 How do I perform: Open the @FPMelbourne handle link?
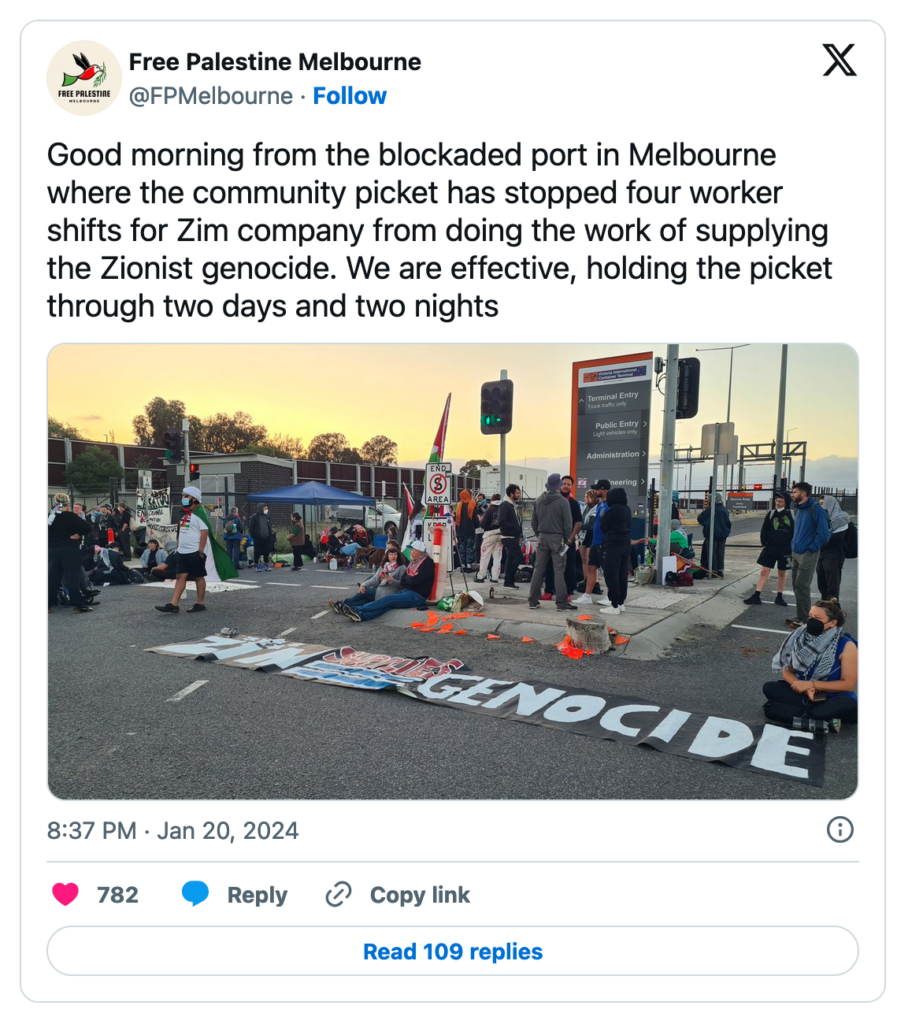[210, 96]
